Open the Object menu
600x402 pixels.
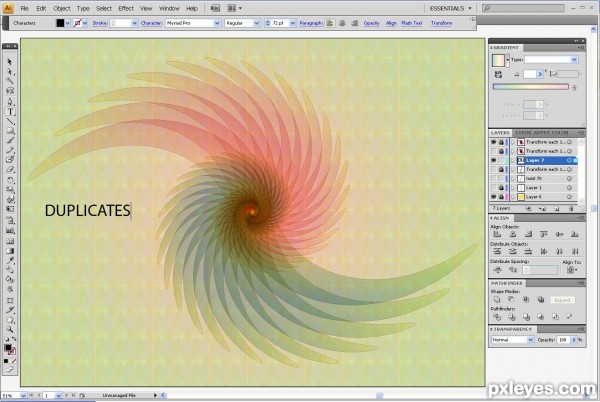pyautogui.click(x=62, y=8)
